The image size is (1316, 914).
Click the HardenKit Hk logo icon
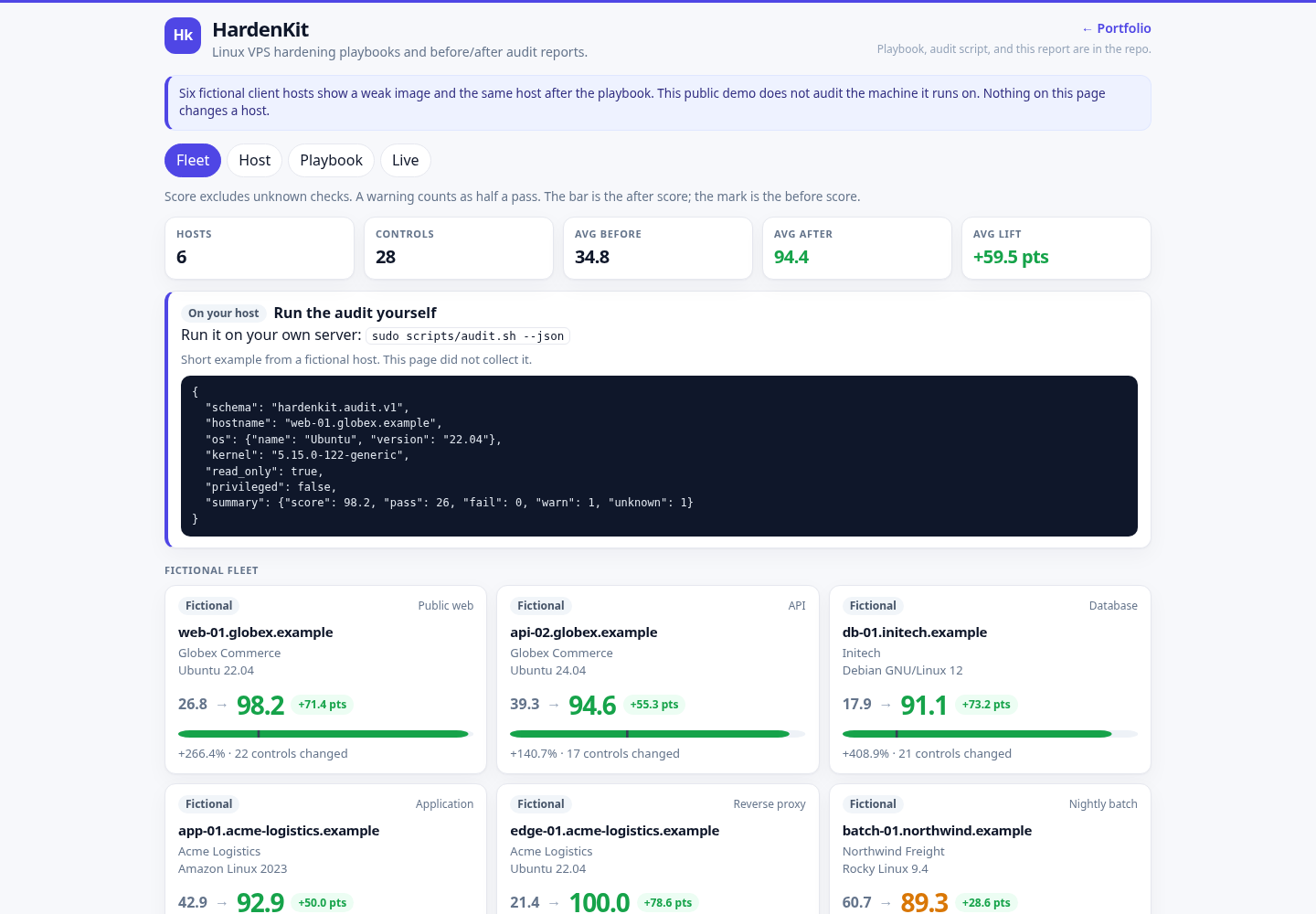click(183, 36)
